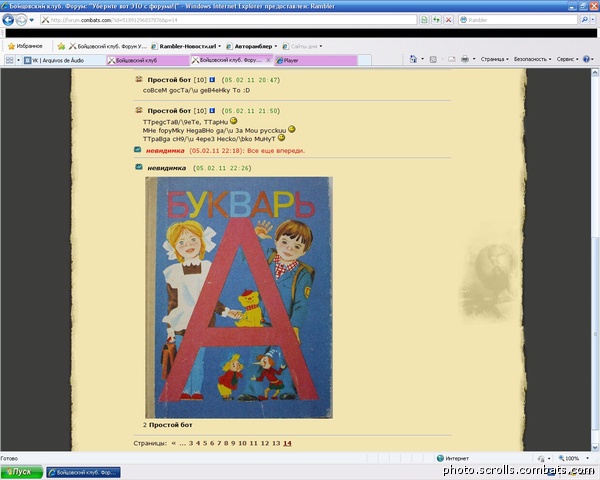Go to first pages with « link

coord(173,443)
